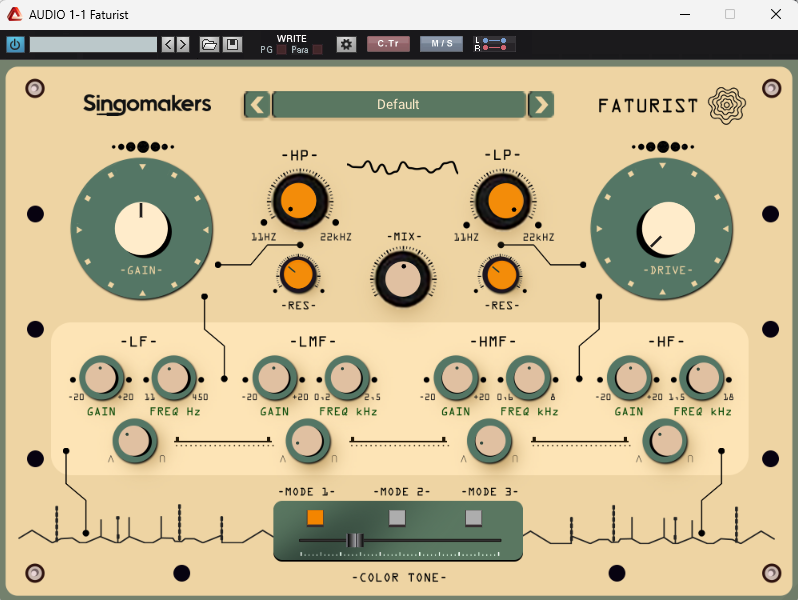
Task: Save preset with floppy disk icon
Action: [x=233, y=45]
